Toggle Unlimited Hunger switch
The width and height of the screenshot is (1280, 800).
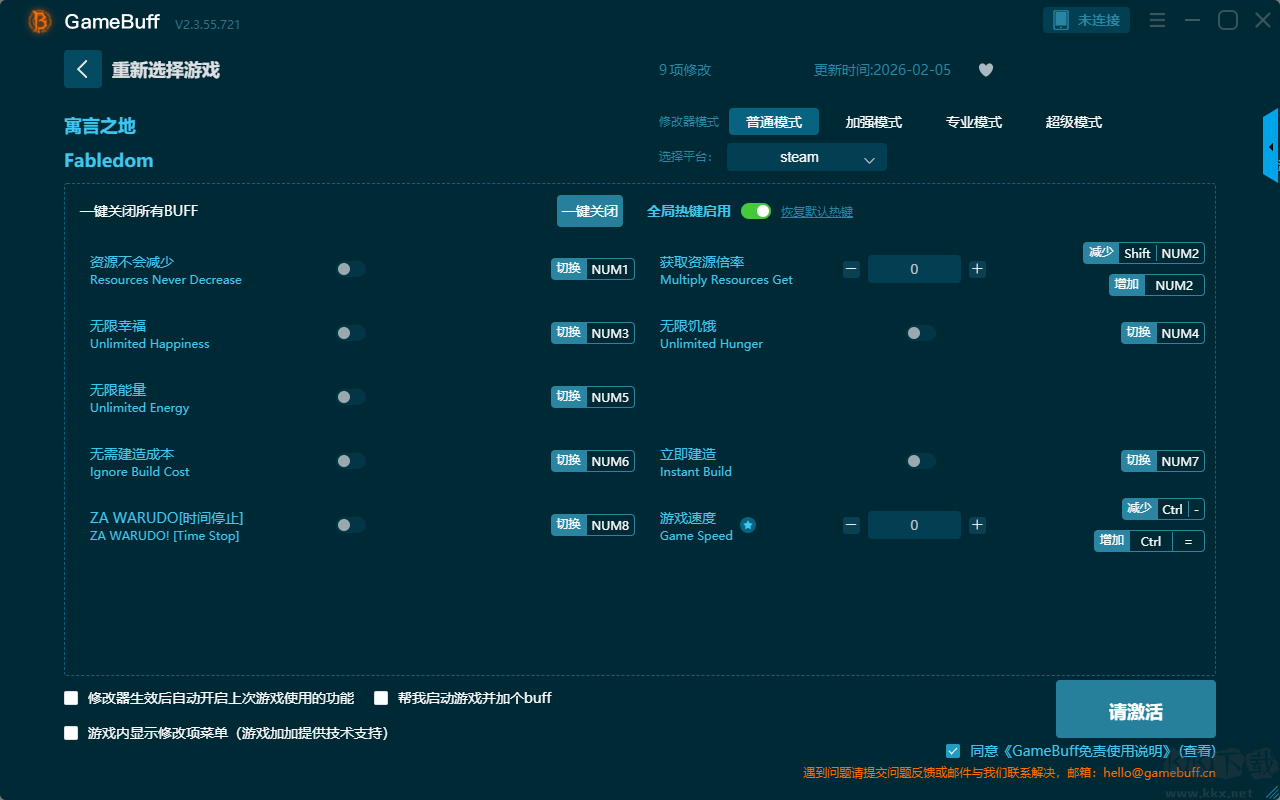(921, 333)
